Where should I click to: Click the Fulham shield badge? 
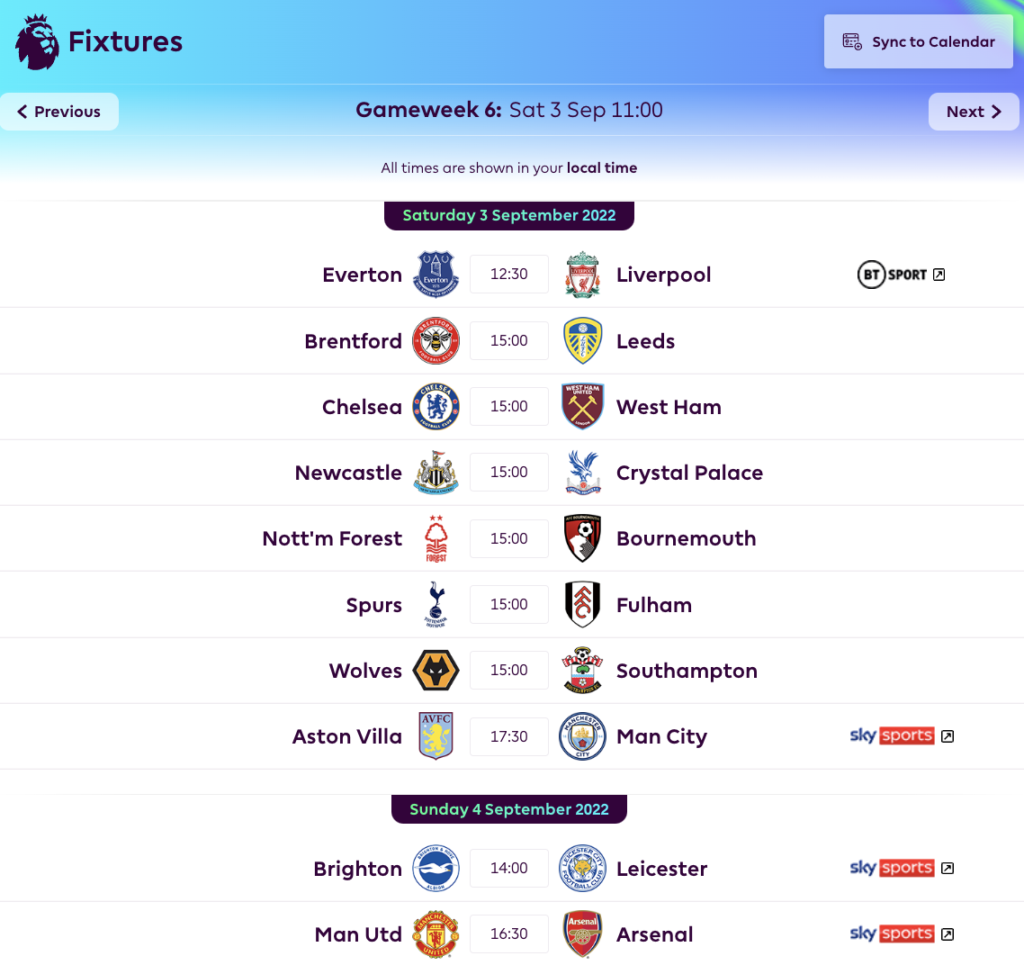(x=583, y=604)
